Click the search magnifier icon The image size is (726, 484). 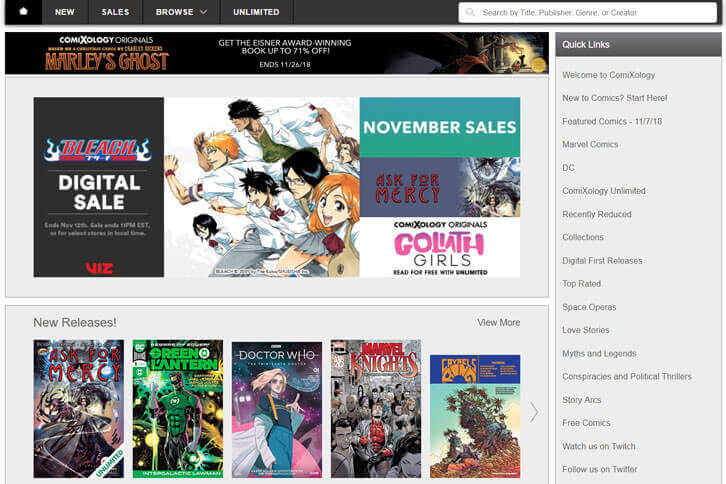[x=470, y=12]
